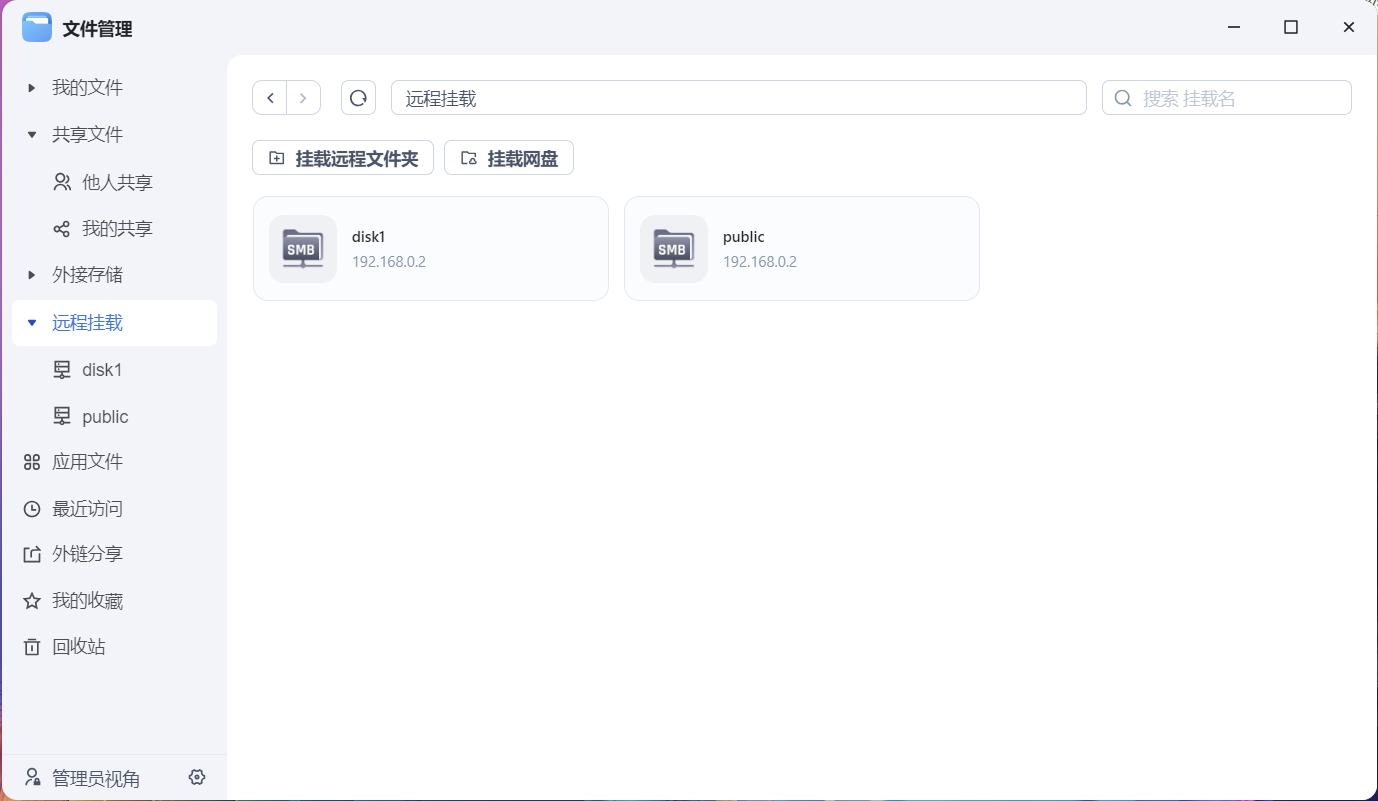Click the refresh icon beside the path bar
Viewport: 1378px width, 801px height.
click(x=358, y=98)
